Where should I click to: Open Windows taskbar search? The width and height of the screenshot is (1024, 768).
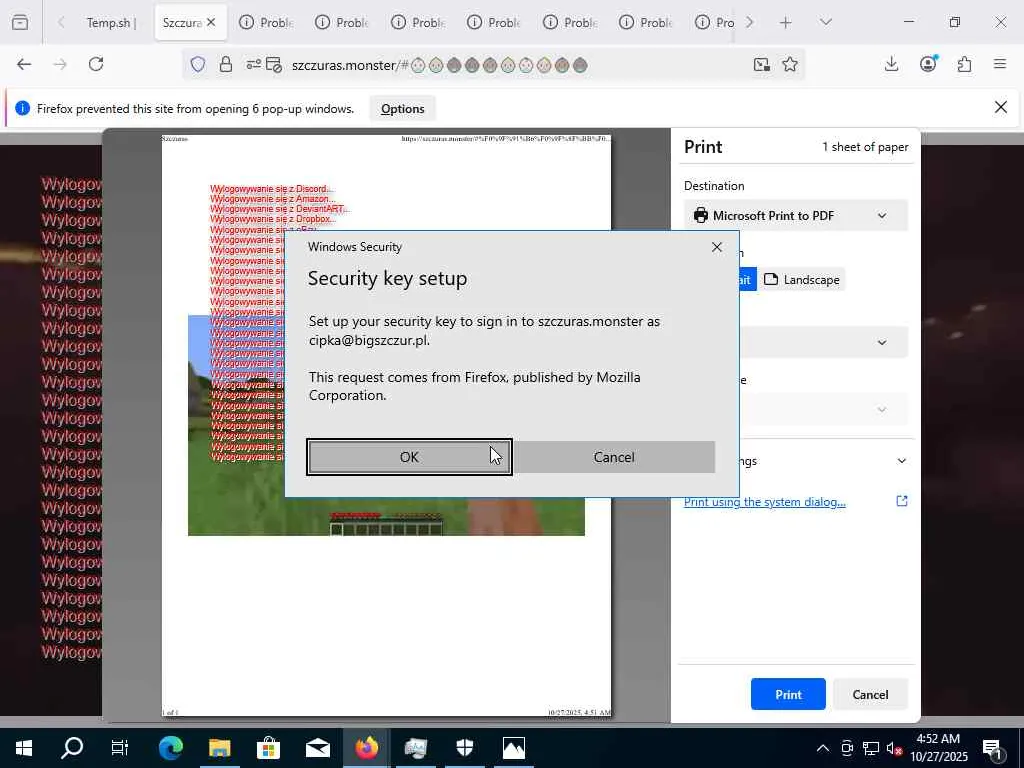[x=72, y=748]
